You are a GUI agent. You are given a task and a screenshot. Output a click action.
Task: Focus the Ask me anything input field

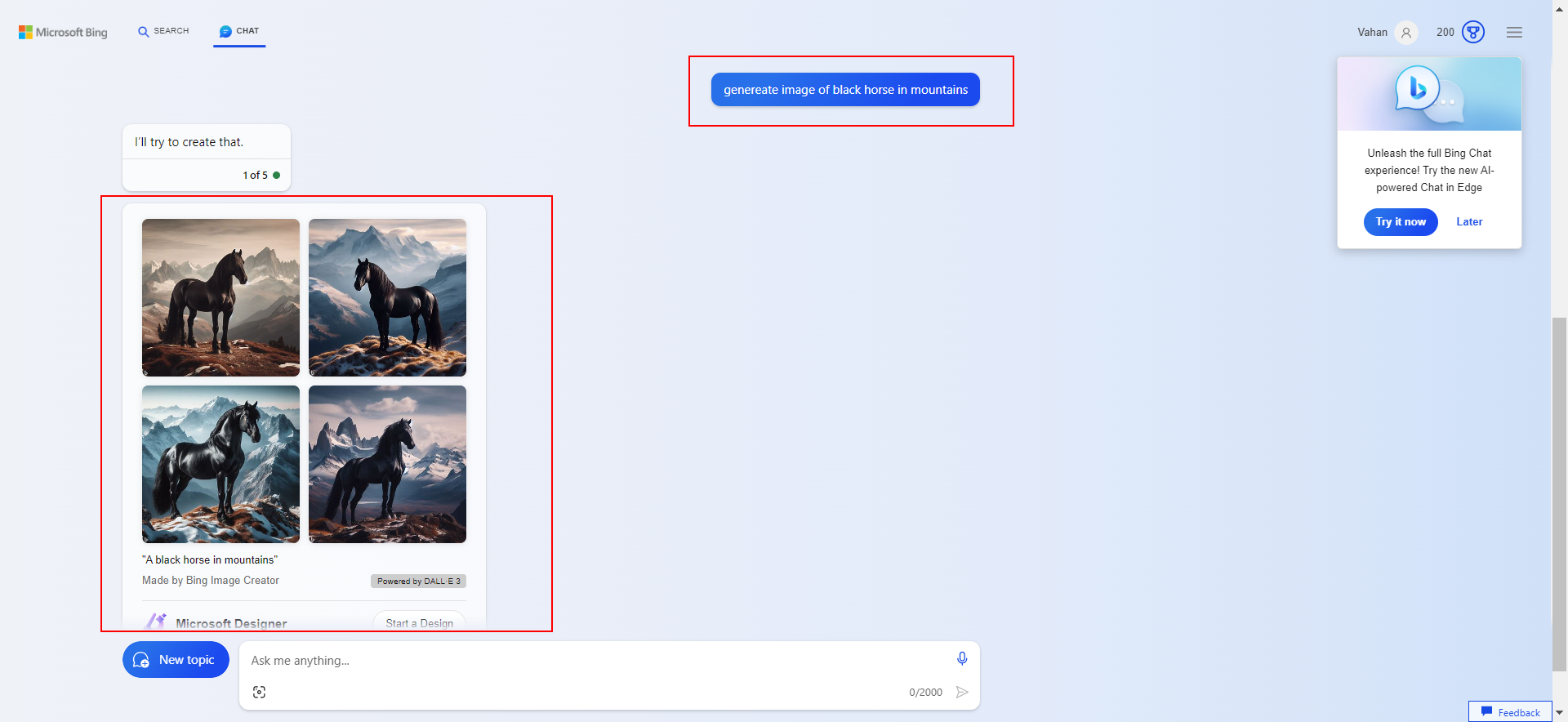coord(596,661)
